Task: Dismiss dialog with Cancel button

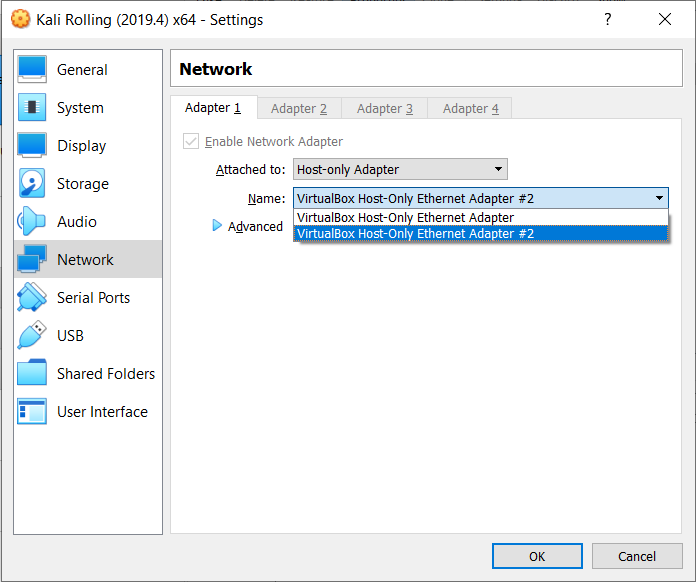Action: click(x=637, y=556)
